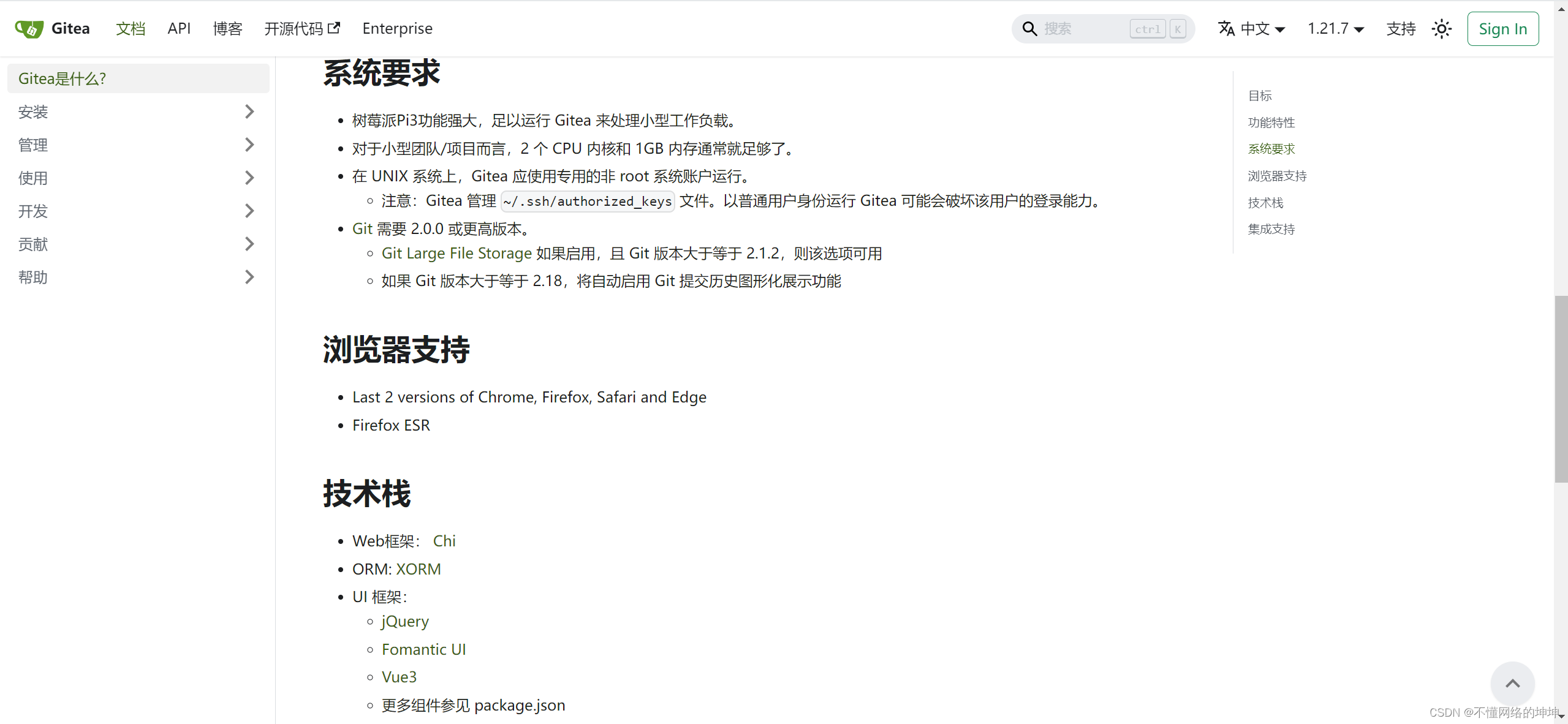
Task: Expand the 帮助 sidebar category
Action: [x=249, y=277]
